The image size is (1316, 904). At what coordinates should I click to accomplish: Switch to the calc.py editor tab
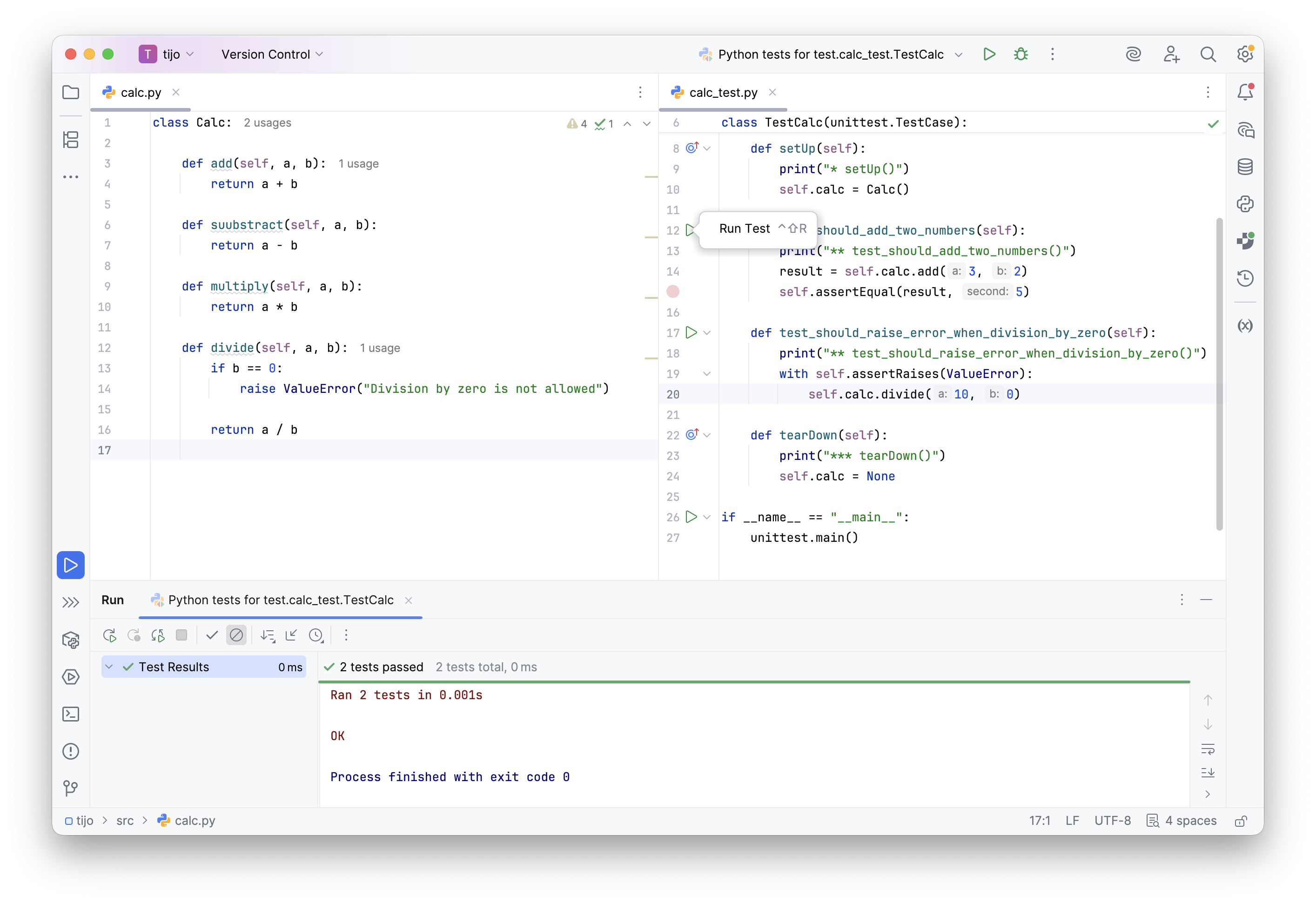coord(141,92)
